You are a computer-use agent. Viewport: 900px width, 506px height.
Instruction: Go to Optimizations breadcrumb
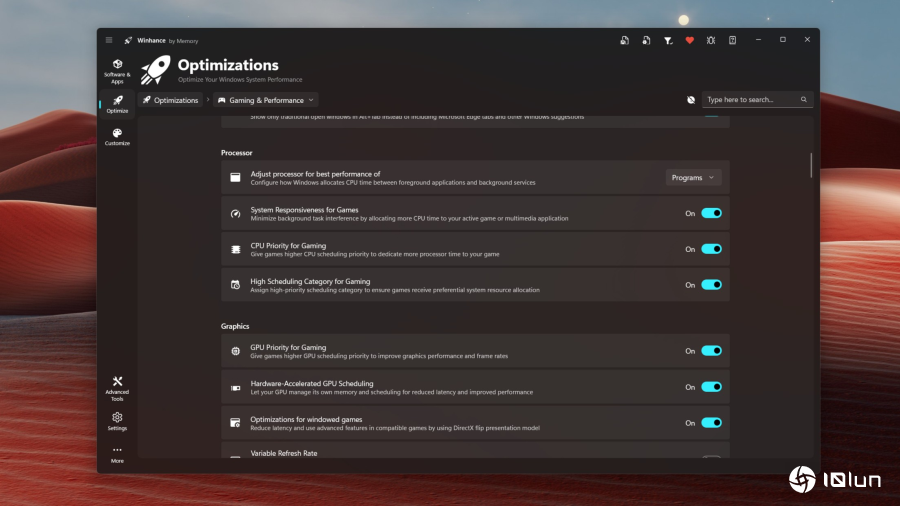(x=170, y=100)
